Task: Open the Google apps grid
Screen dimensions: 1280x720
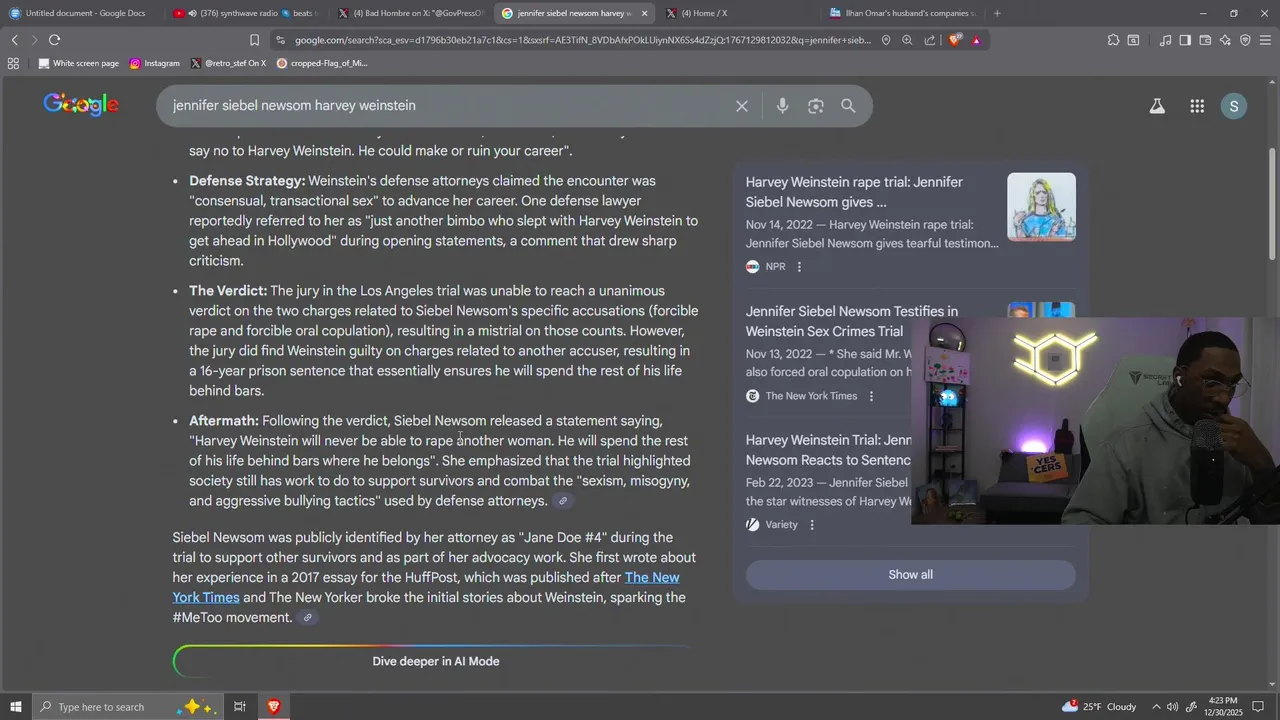Action: (1197, 106)
